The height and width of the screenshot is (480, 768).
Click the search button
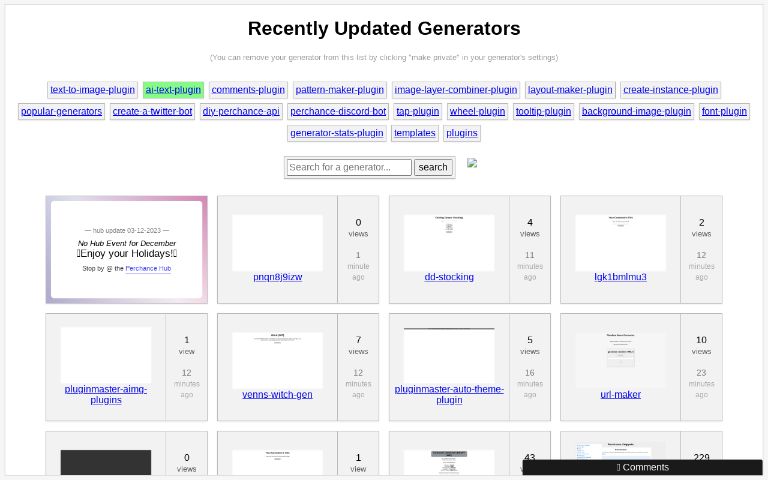click(x=433, y=167)
